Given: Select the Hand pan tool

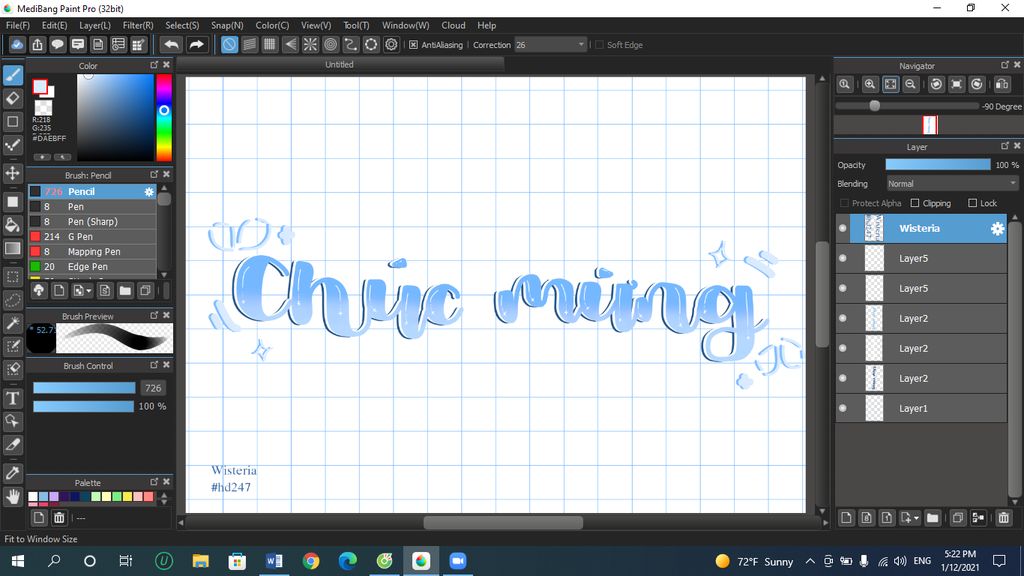Looking at the screenshot, I should coord(12,496).
